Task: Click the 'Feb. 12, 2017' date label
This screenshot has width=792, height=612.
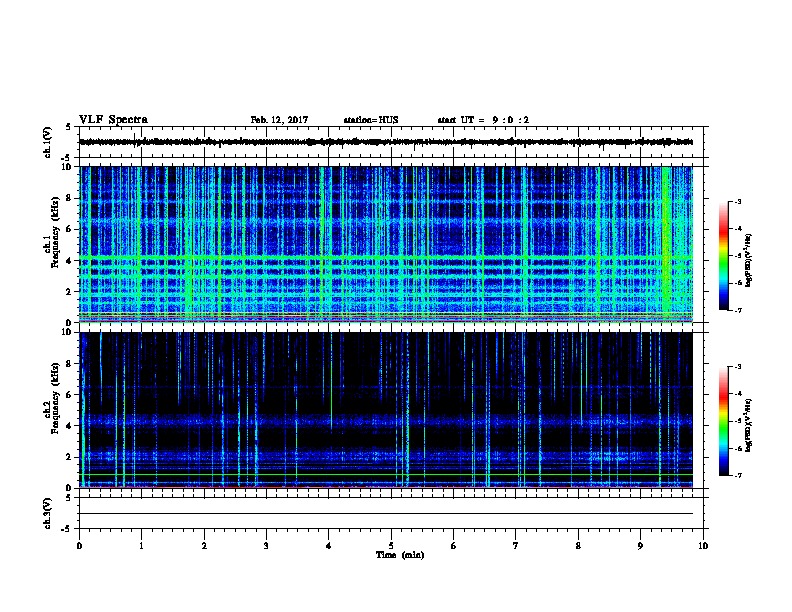Action: (x=279, y=120)
